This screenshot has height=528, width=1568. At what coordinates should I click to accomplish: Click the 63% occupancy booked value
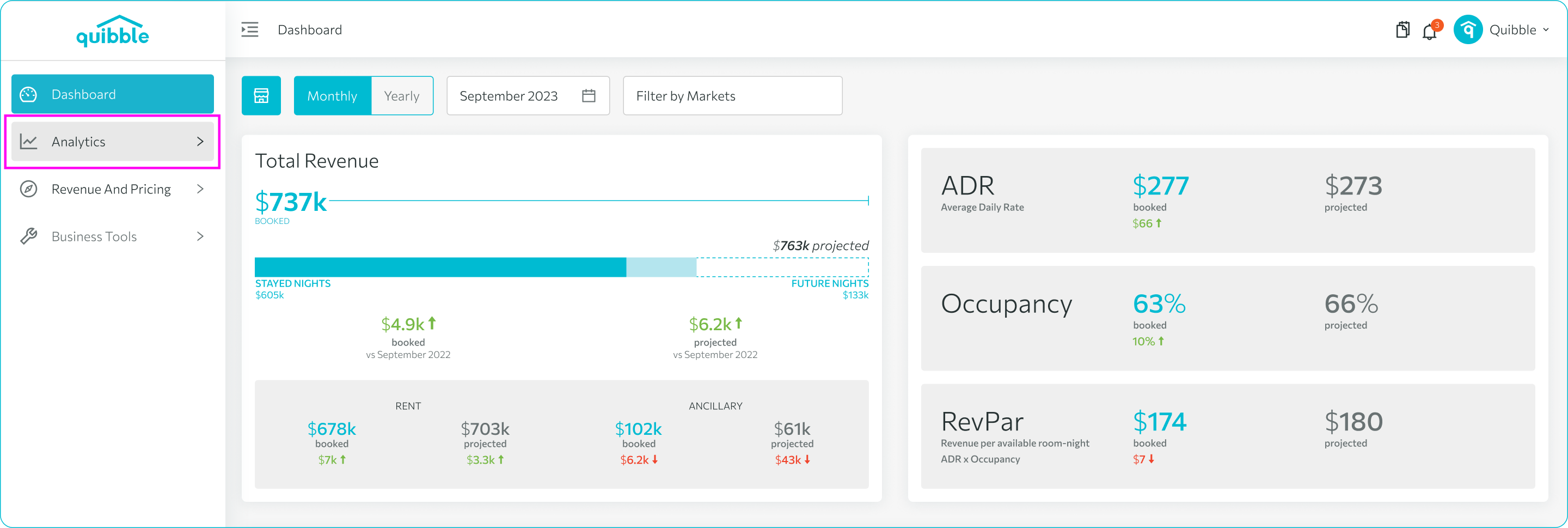1159,304
